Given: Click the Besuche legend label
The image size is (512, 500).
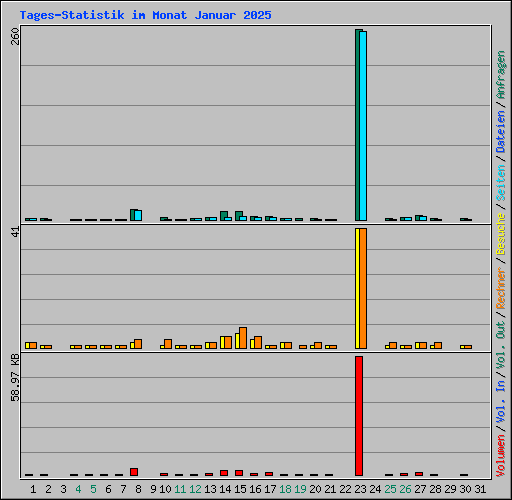Looking at the screenshot, I should coord(501,234).
